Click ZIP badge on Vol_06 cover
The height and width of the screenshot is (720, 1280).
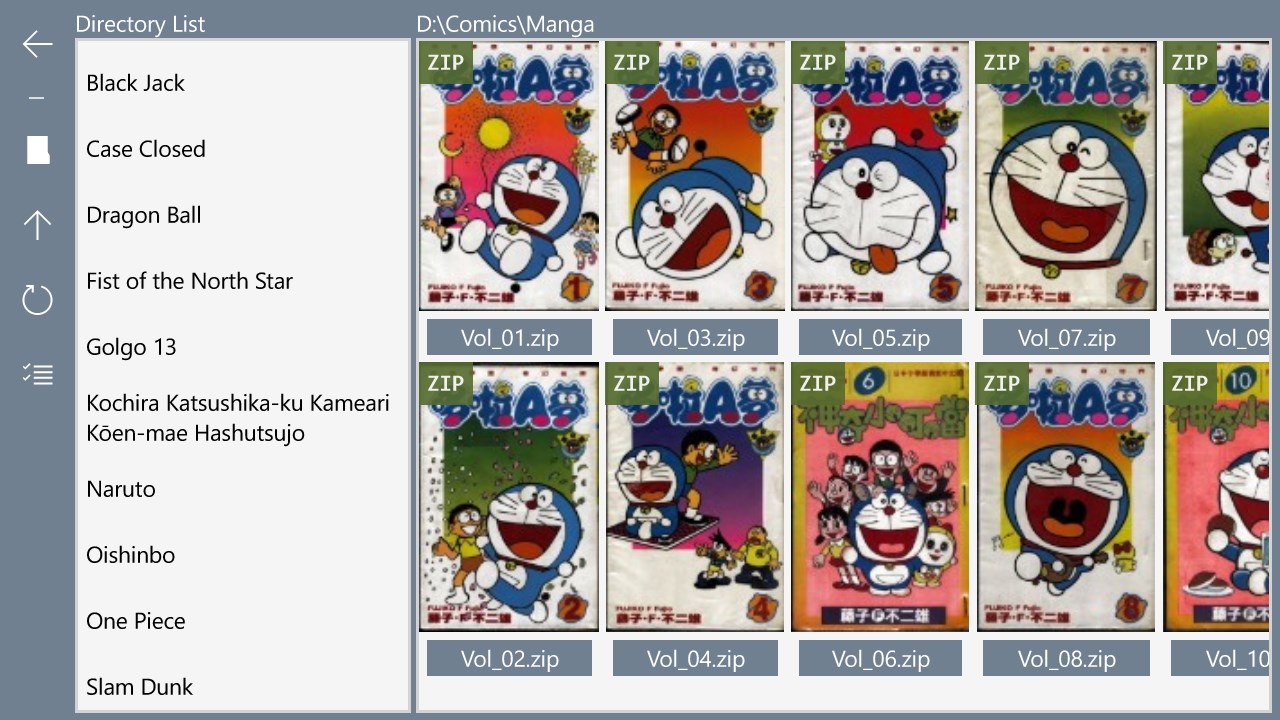point(818,383)
